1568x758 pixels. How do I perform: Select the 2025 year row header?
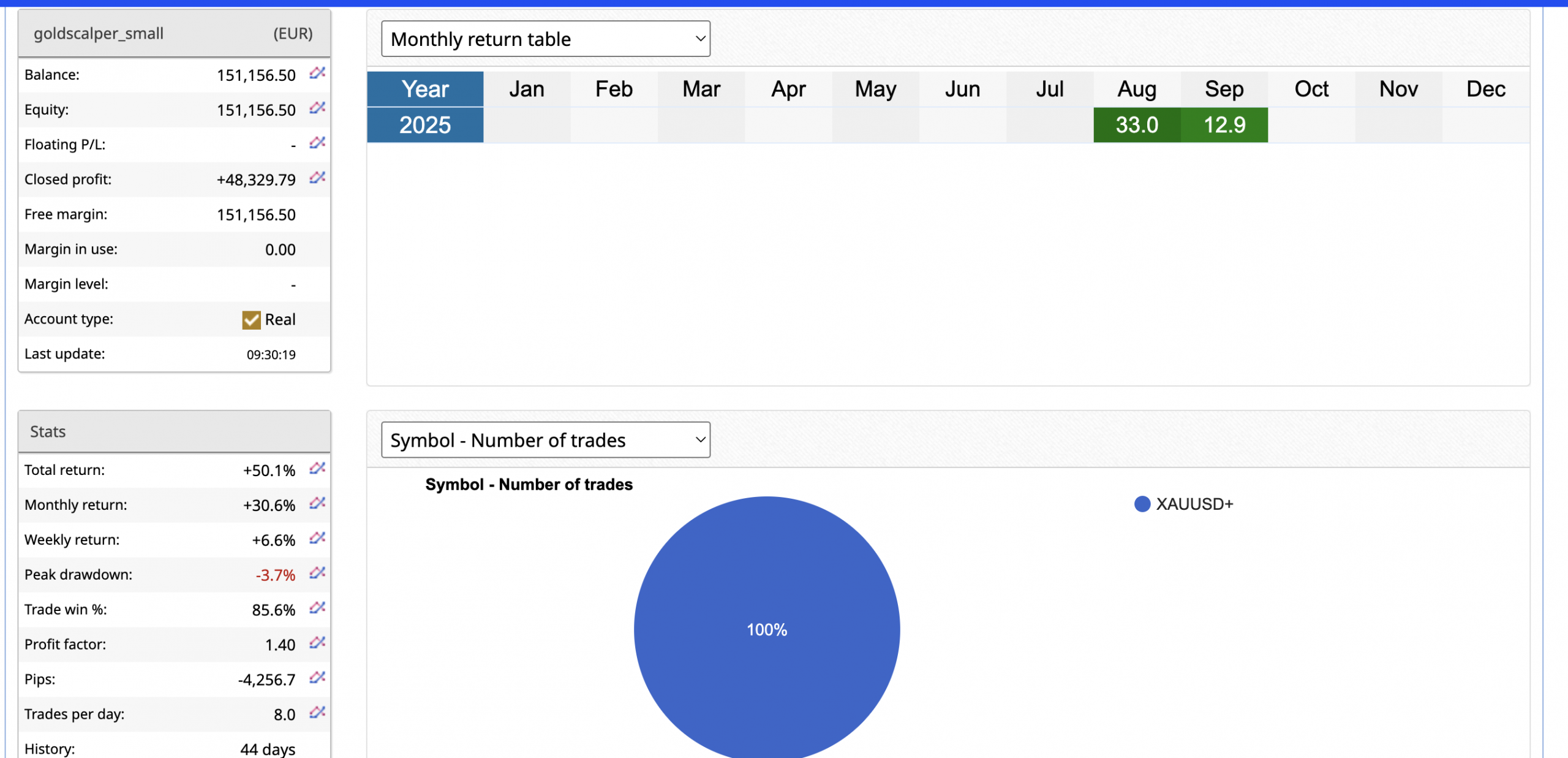pyautogui.click(x=425, y=125)
